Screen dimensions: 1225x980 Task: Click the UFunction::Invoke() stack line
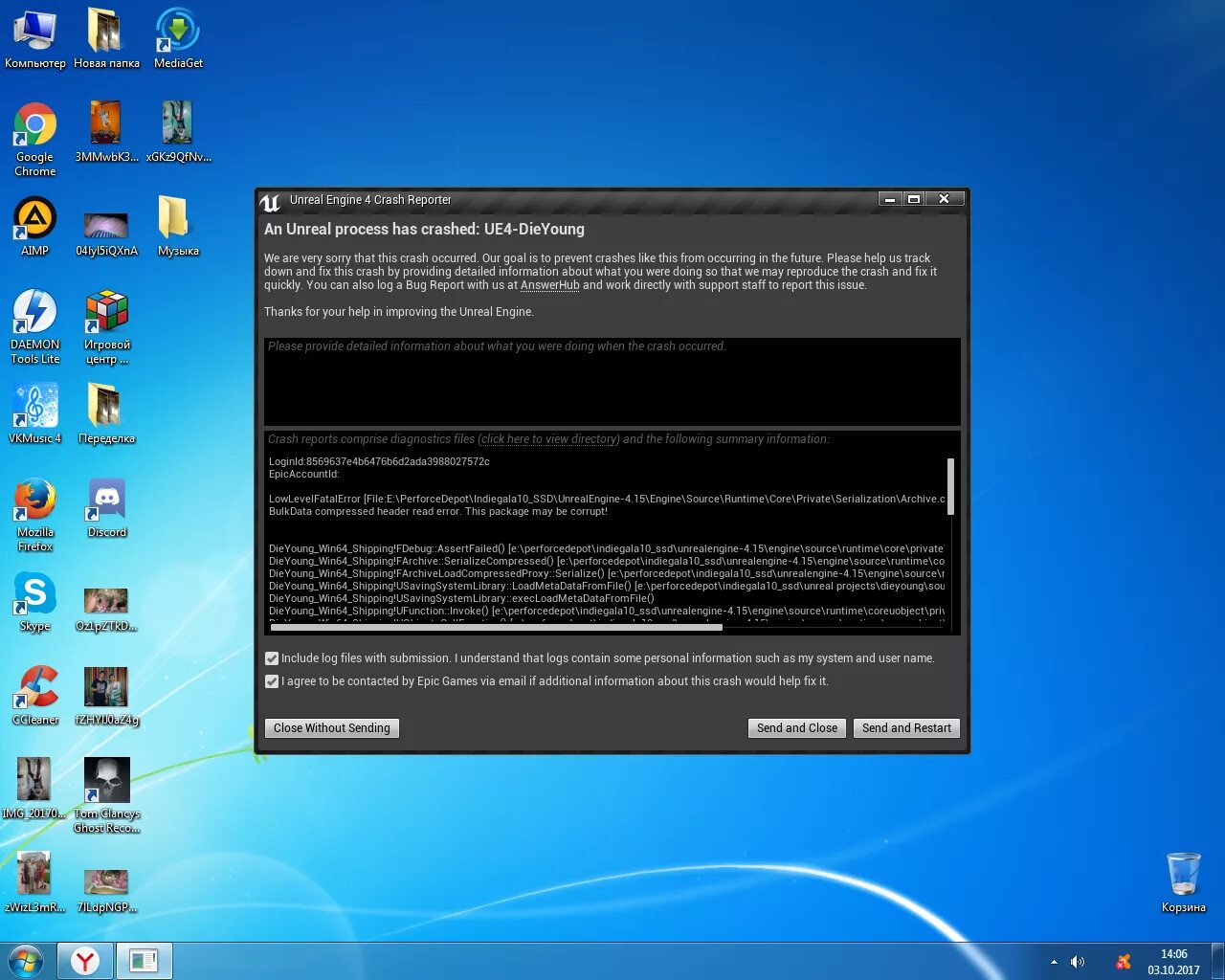pos(607,611)
